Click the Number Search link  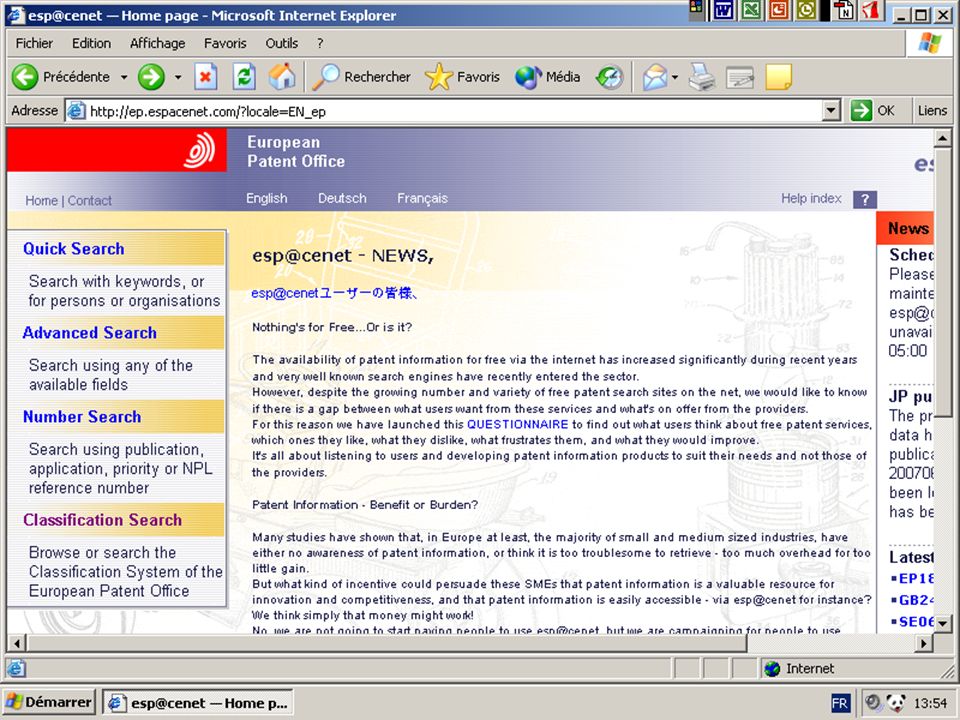click(82, 416)
